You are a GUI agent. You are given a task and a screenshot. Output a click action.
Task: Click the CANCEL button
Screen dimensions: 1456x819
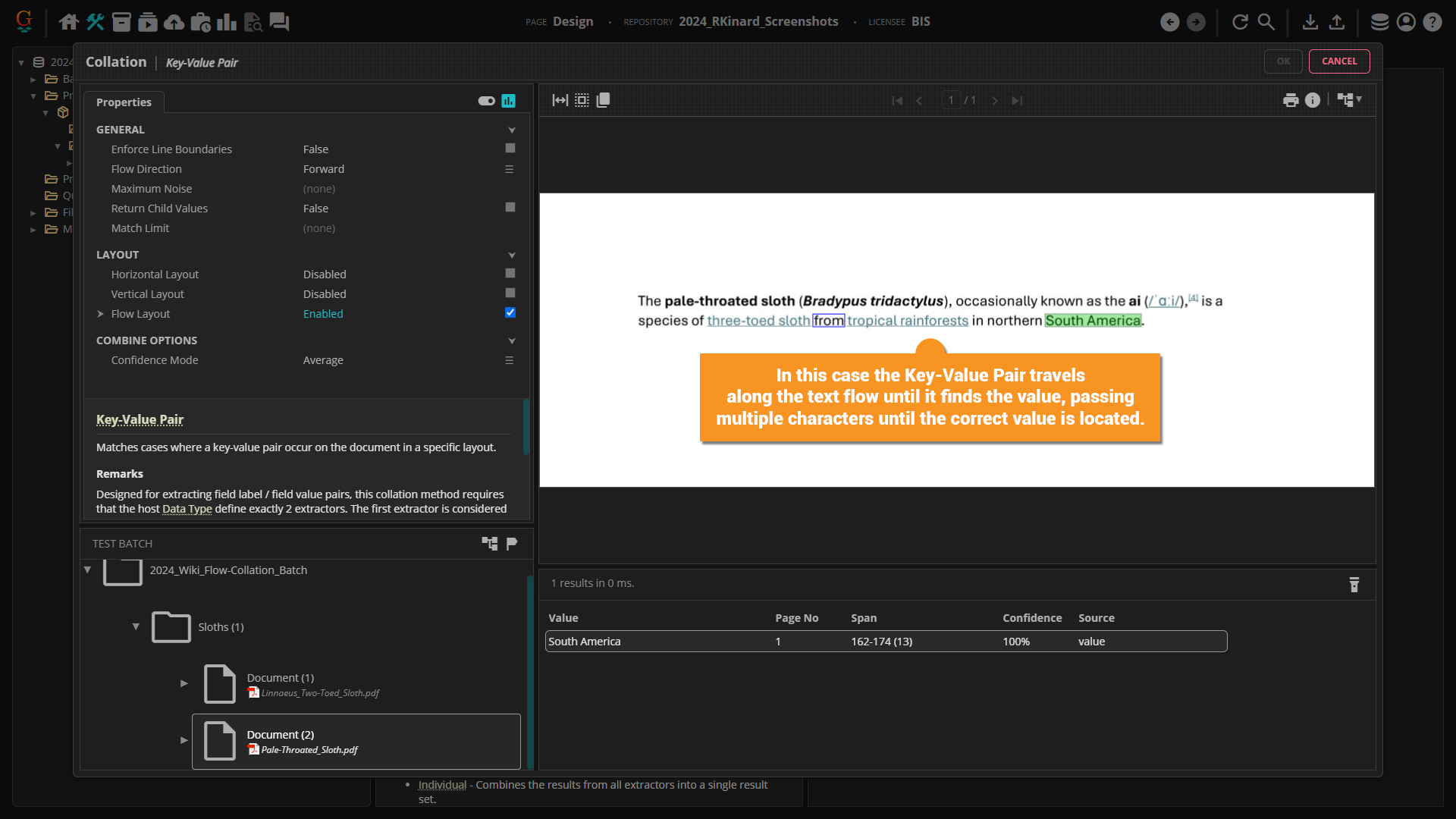point(1338,61)
